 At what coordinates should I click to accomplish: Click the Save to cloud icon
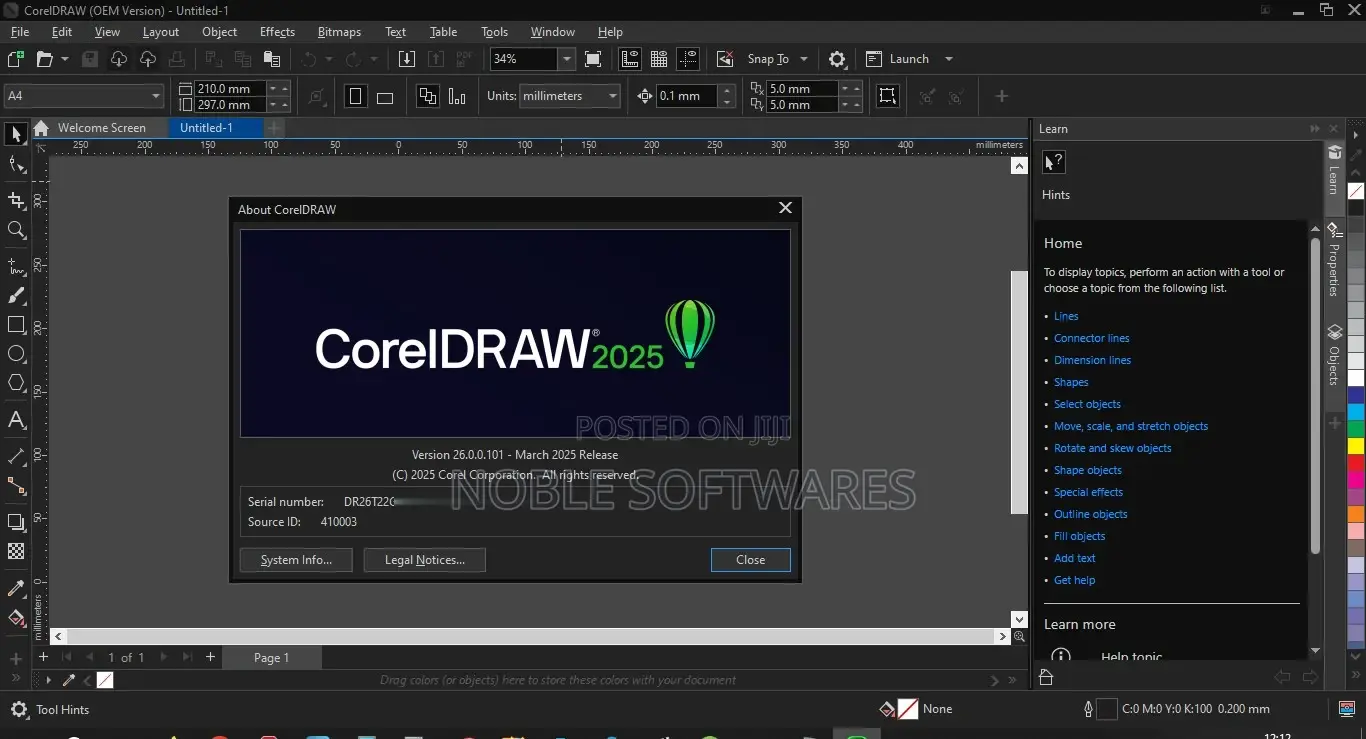pos(148,59)
